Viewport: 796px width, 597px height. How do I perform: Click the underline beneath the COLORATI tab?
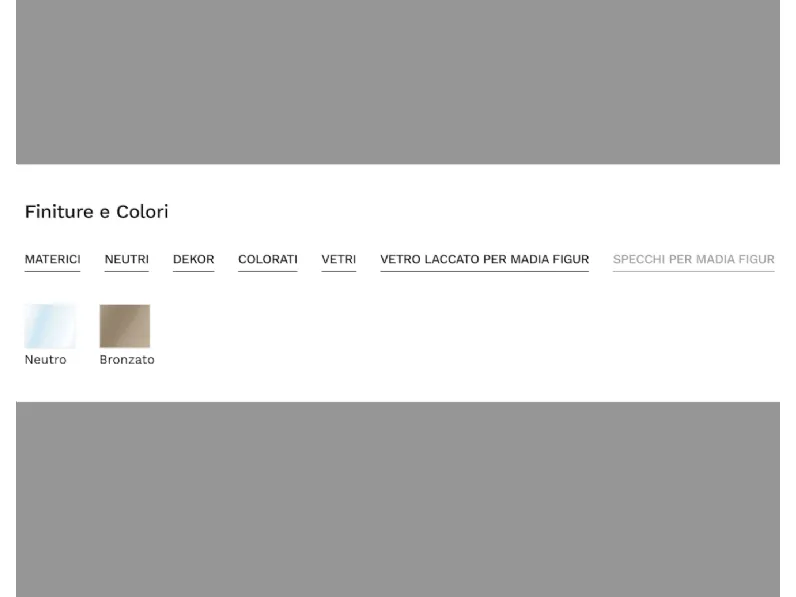pyautogui.click(x=268, y=272)
